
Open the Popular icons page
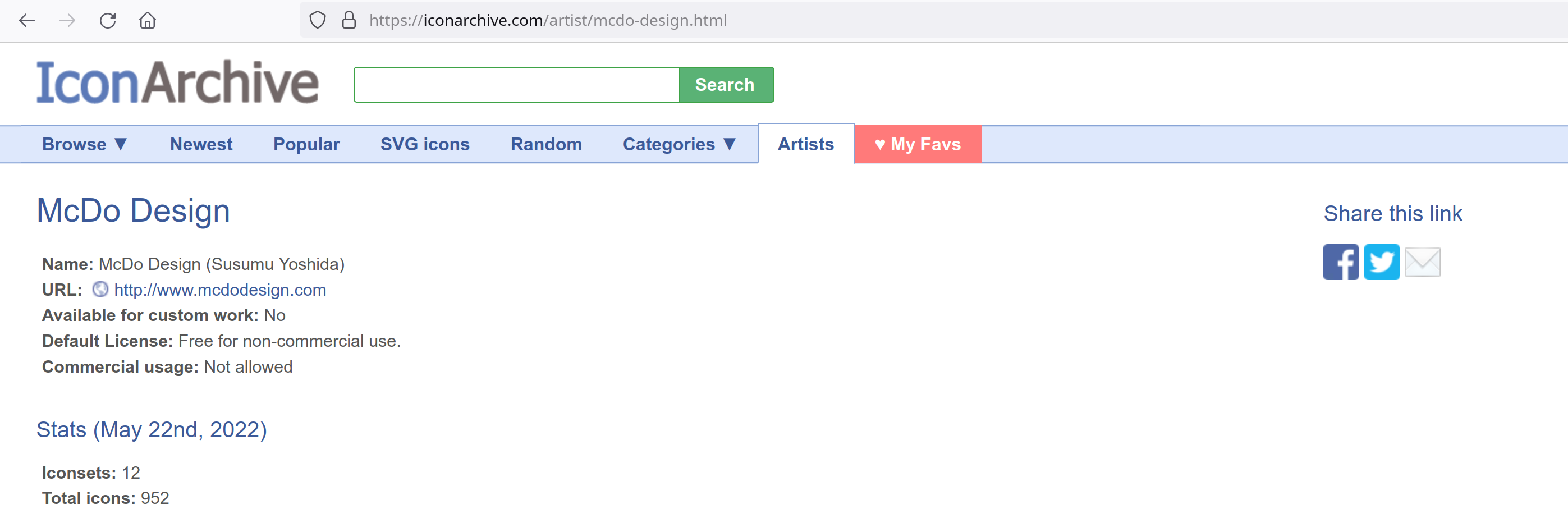tap(306, 144)
